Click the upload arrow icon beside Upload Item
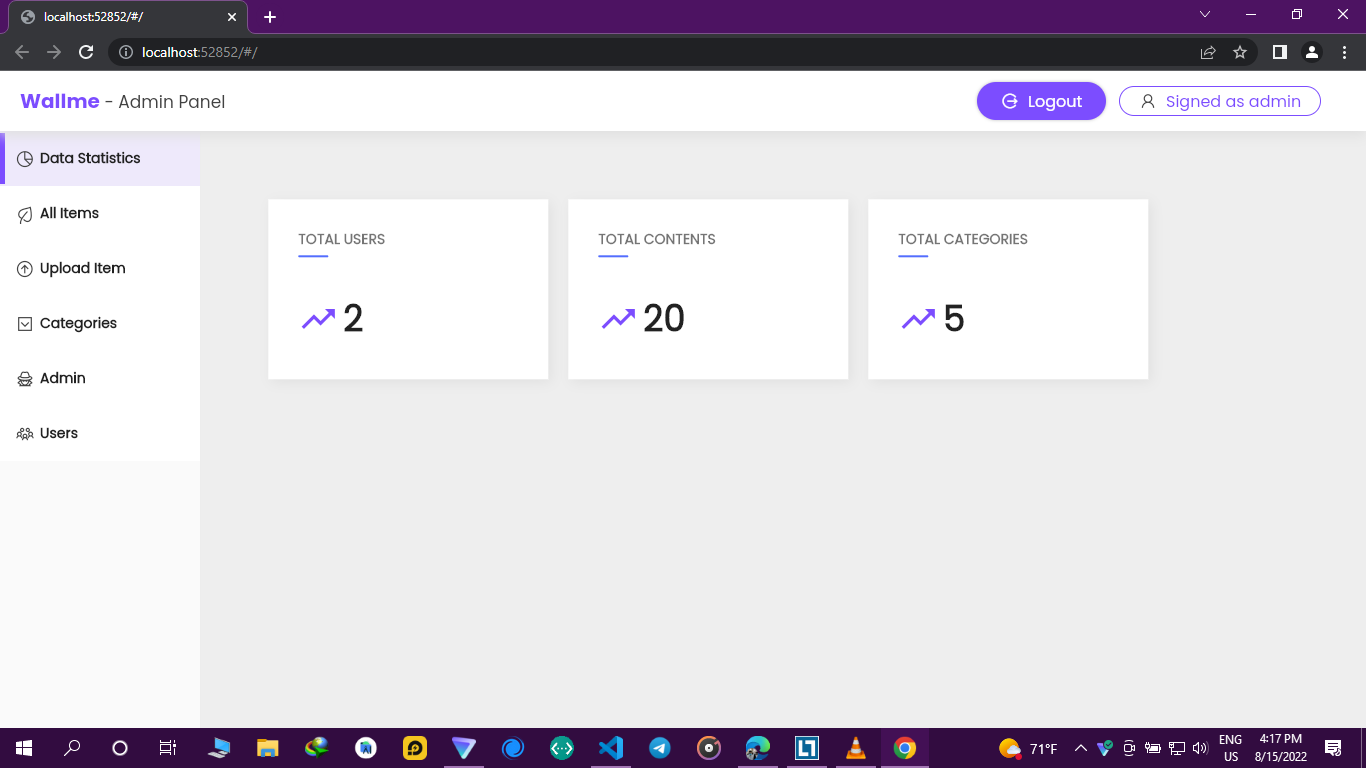 point(25,269)
